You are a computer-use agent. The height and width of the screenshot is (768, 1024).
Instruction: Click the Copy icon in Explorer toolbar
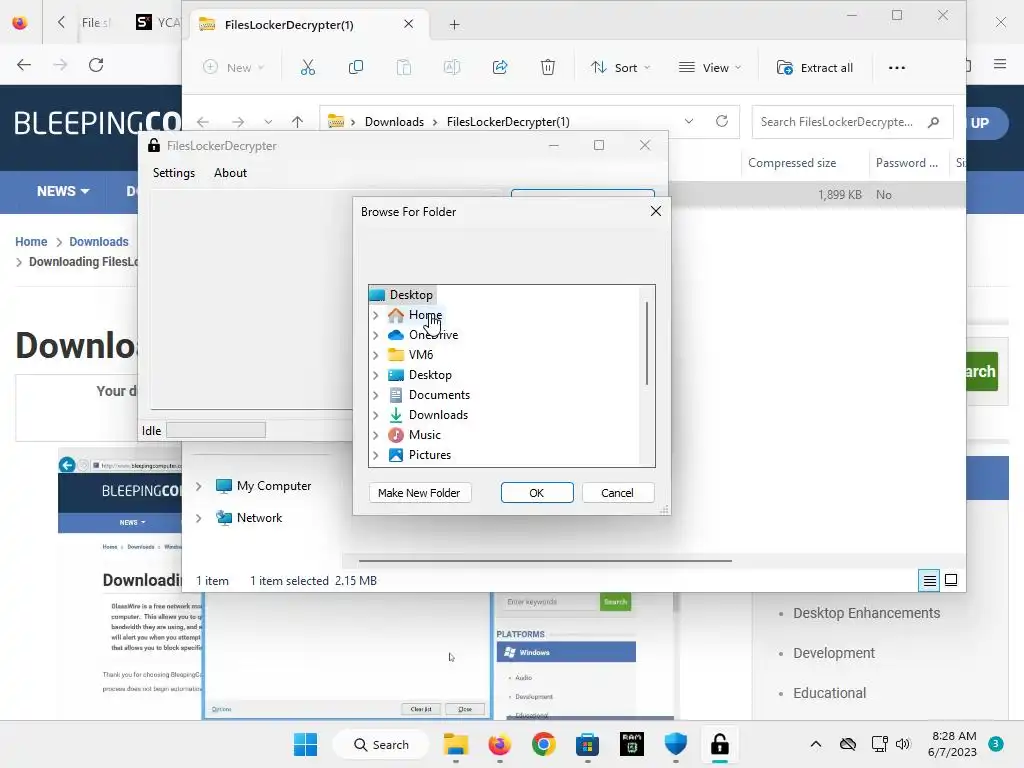click(356, 67)
